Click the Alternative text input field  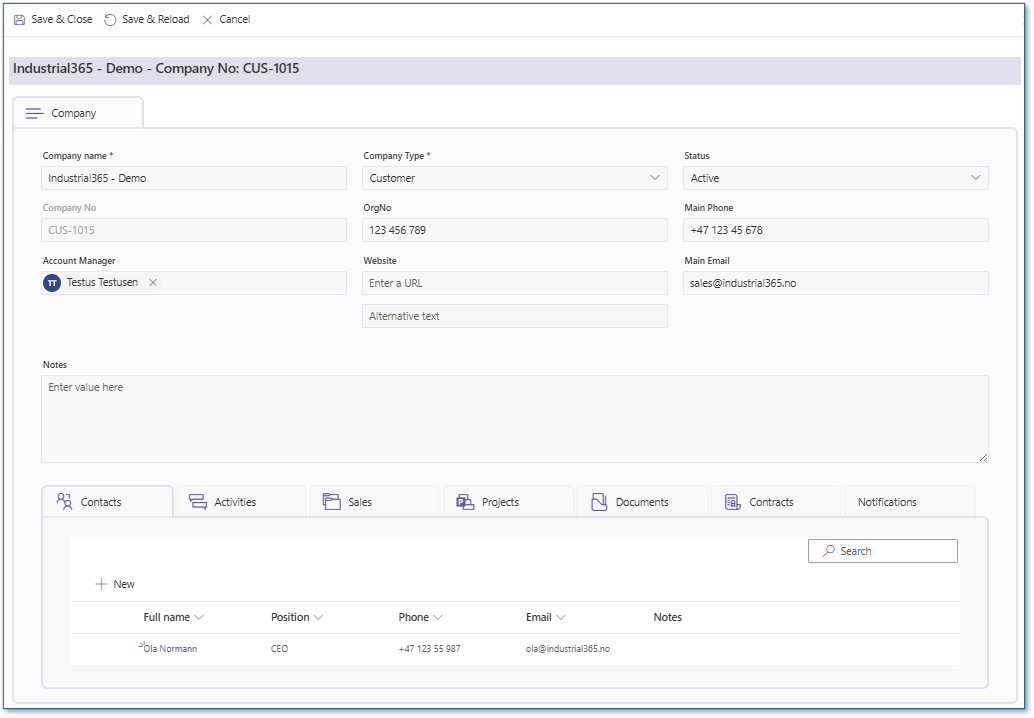click(514, 316)
